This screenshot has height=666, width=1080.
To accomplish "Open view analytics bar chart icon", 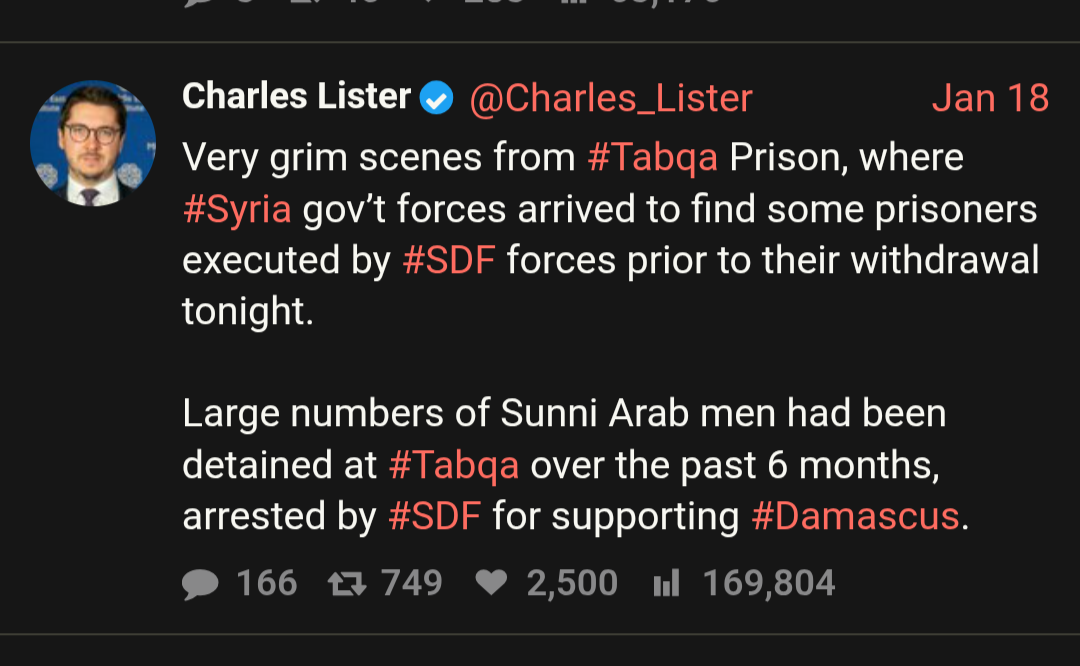I will [666, 584].
